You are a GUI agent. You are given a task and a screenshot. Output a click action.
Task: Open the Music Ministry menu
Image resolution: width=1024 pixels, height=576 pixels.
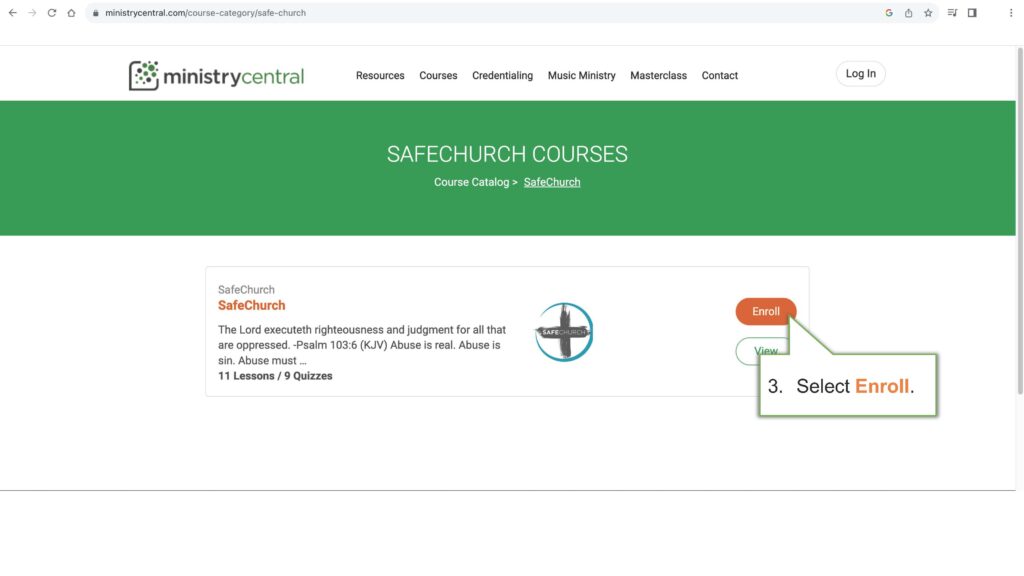tap(581, 76)
